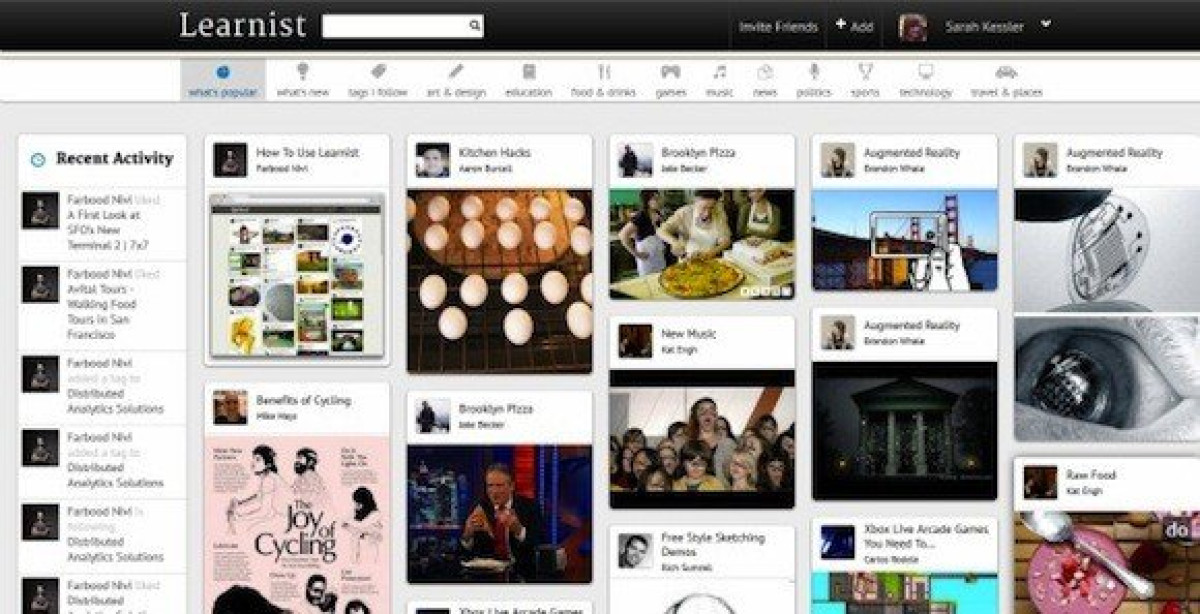
Task: Open tags I follow tag icon
Action: coord(378,72)
